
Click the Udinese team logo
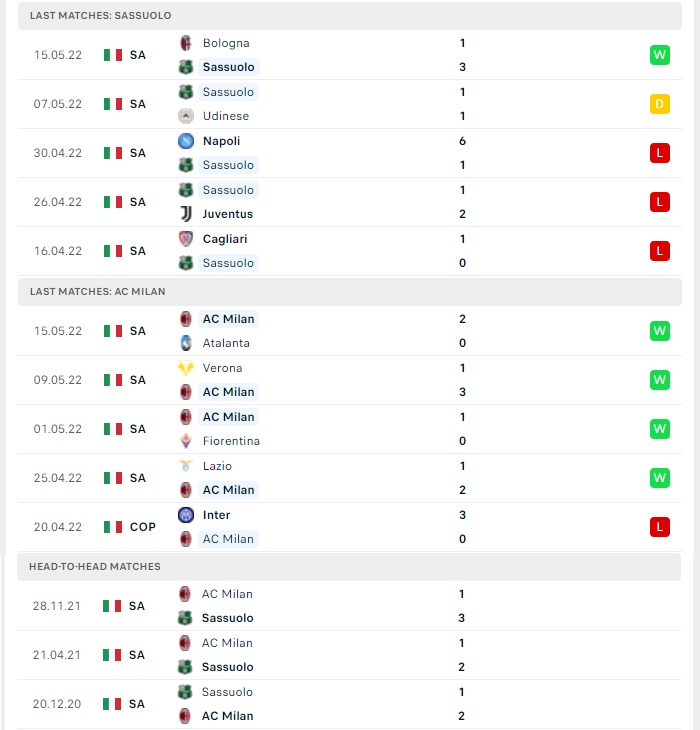tap(186, 116)
